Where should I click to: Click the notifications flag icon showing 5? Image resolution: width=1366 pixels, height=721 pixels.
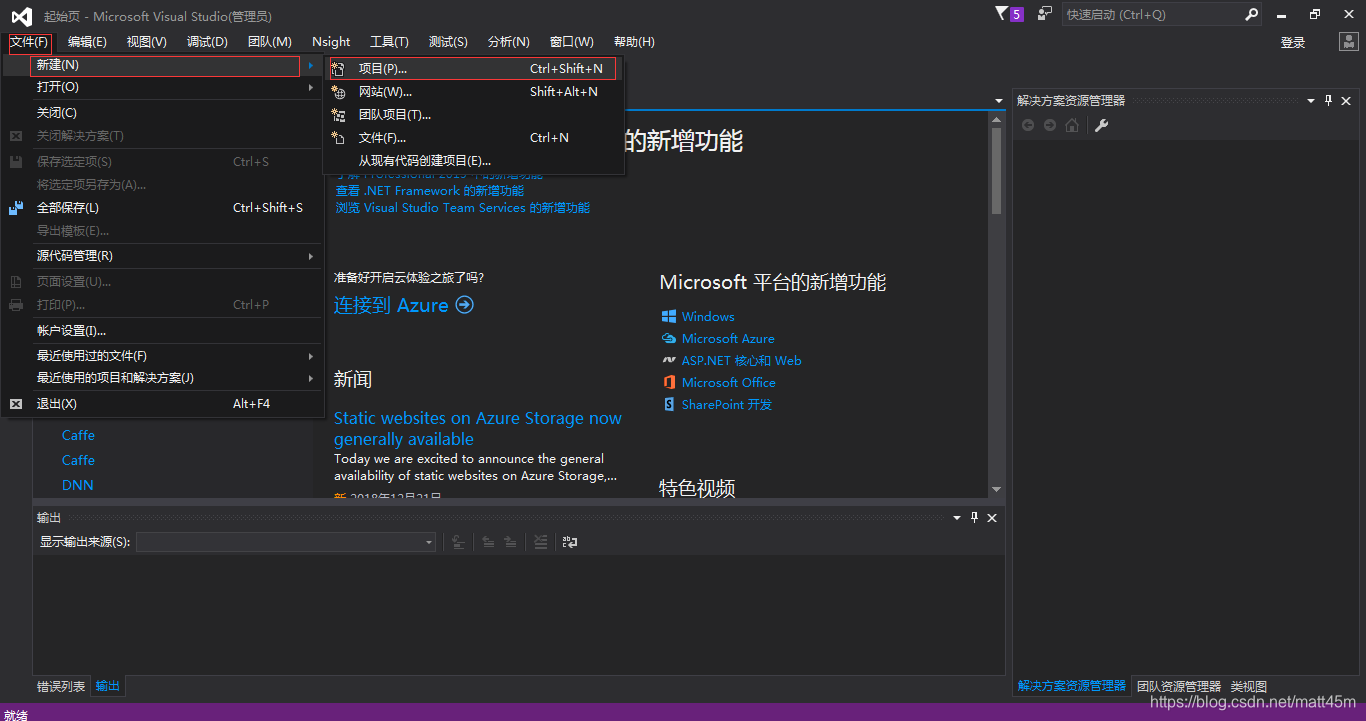click(1009, 14)
